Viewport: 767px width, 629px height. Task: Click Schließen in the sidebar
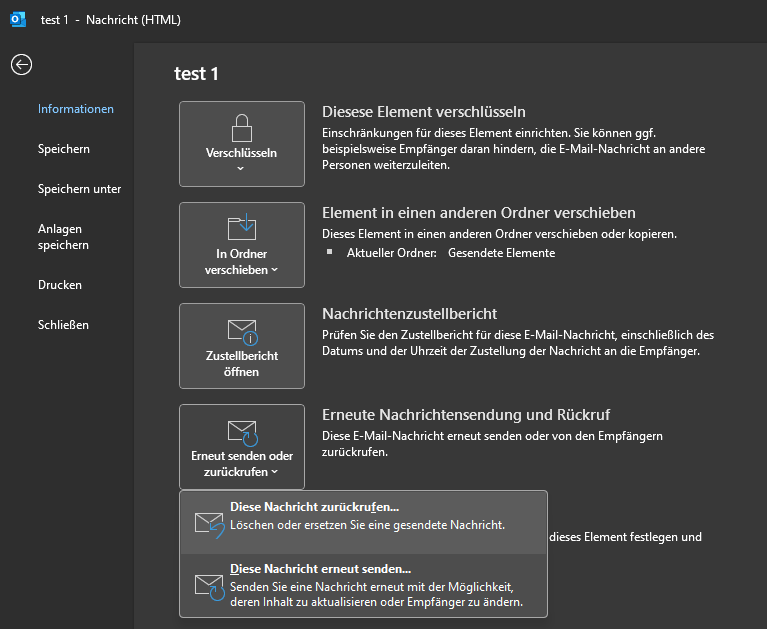(63, 325)
